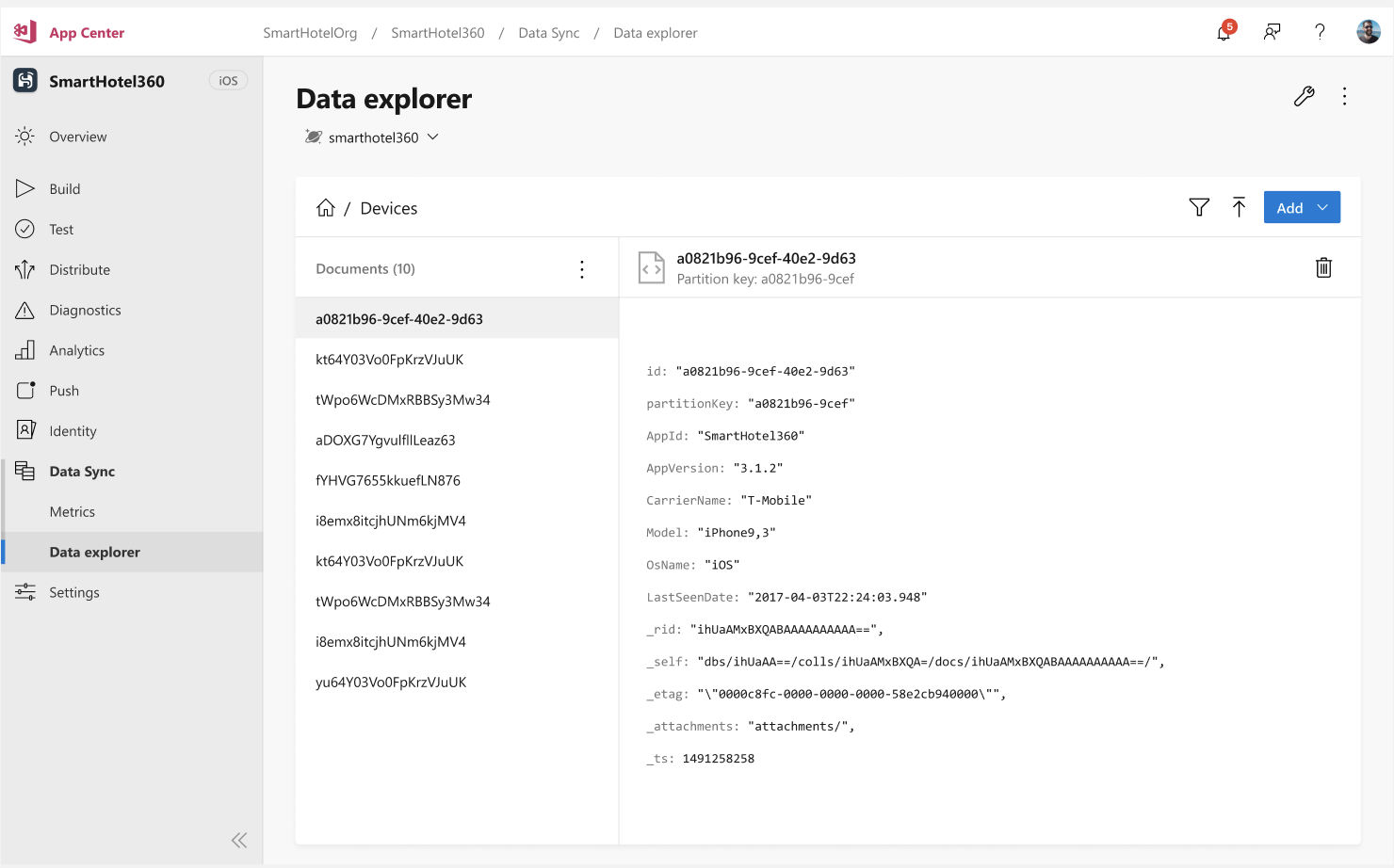Open Settings in the sidebar
Viewport: 1394px width, 868px height.
coord(132,593)
